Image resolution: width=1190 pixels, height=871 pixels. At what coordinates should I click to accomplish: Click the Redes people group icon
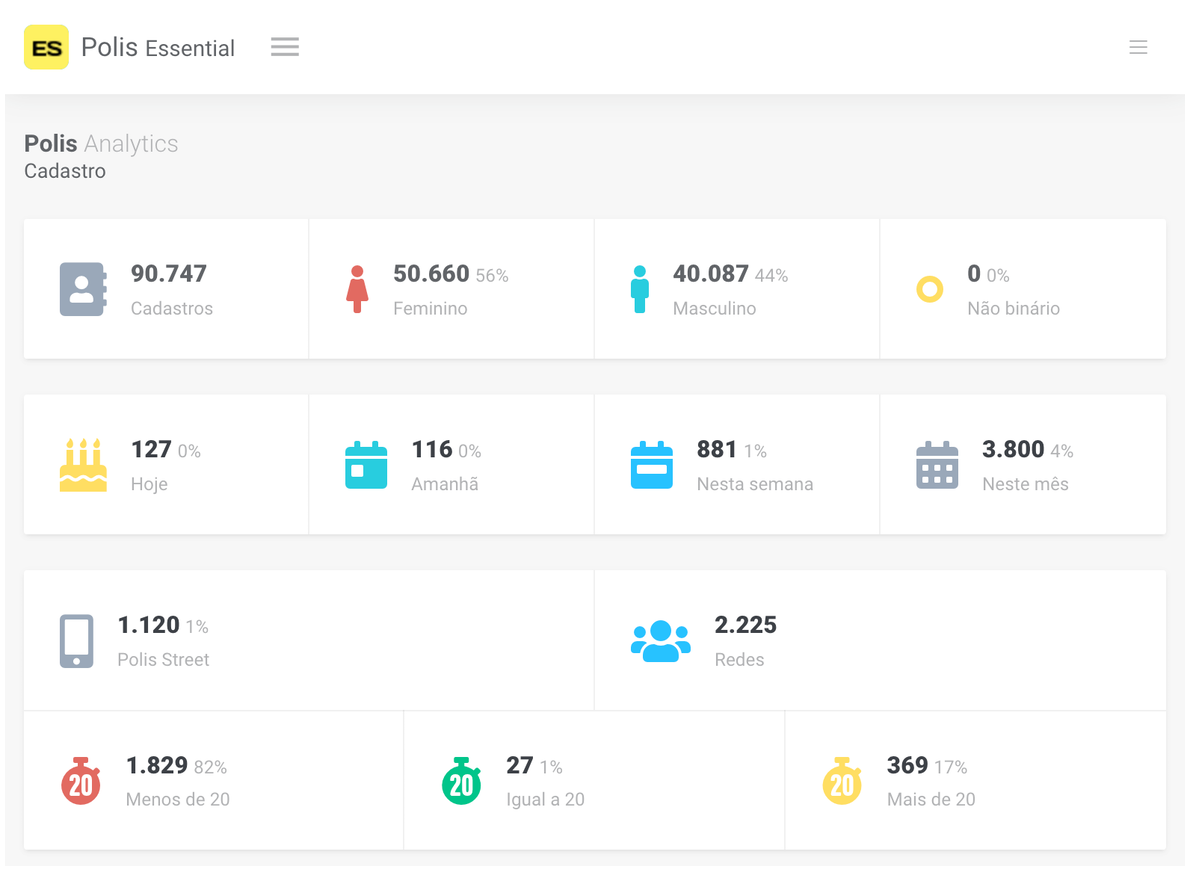pyautogui.click(x=660, y=641)
